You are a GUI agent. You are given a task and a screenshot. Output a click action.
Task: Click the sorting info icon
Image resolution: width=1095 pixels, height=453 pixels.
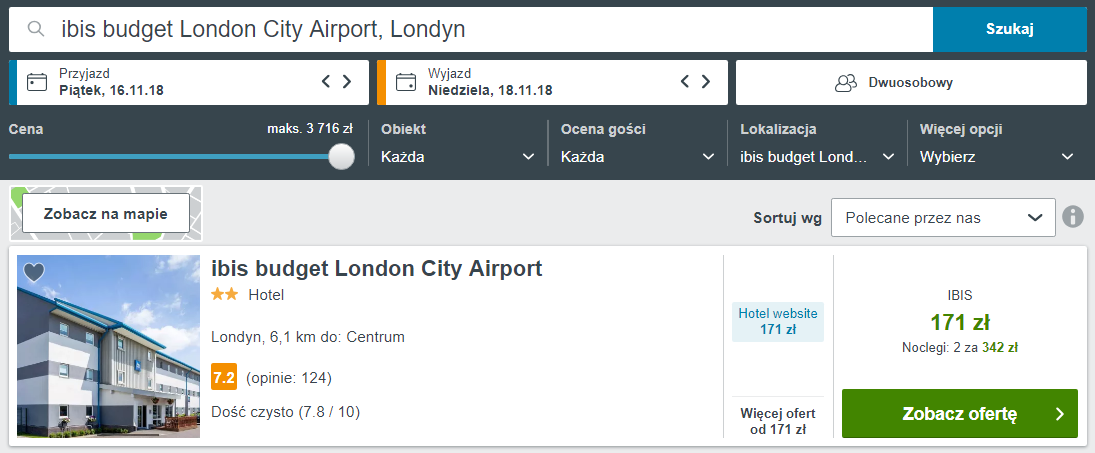(x=1073, y=217)
